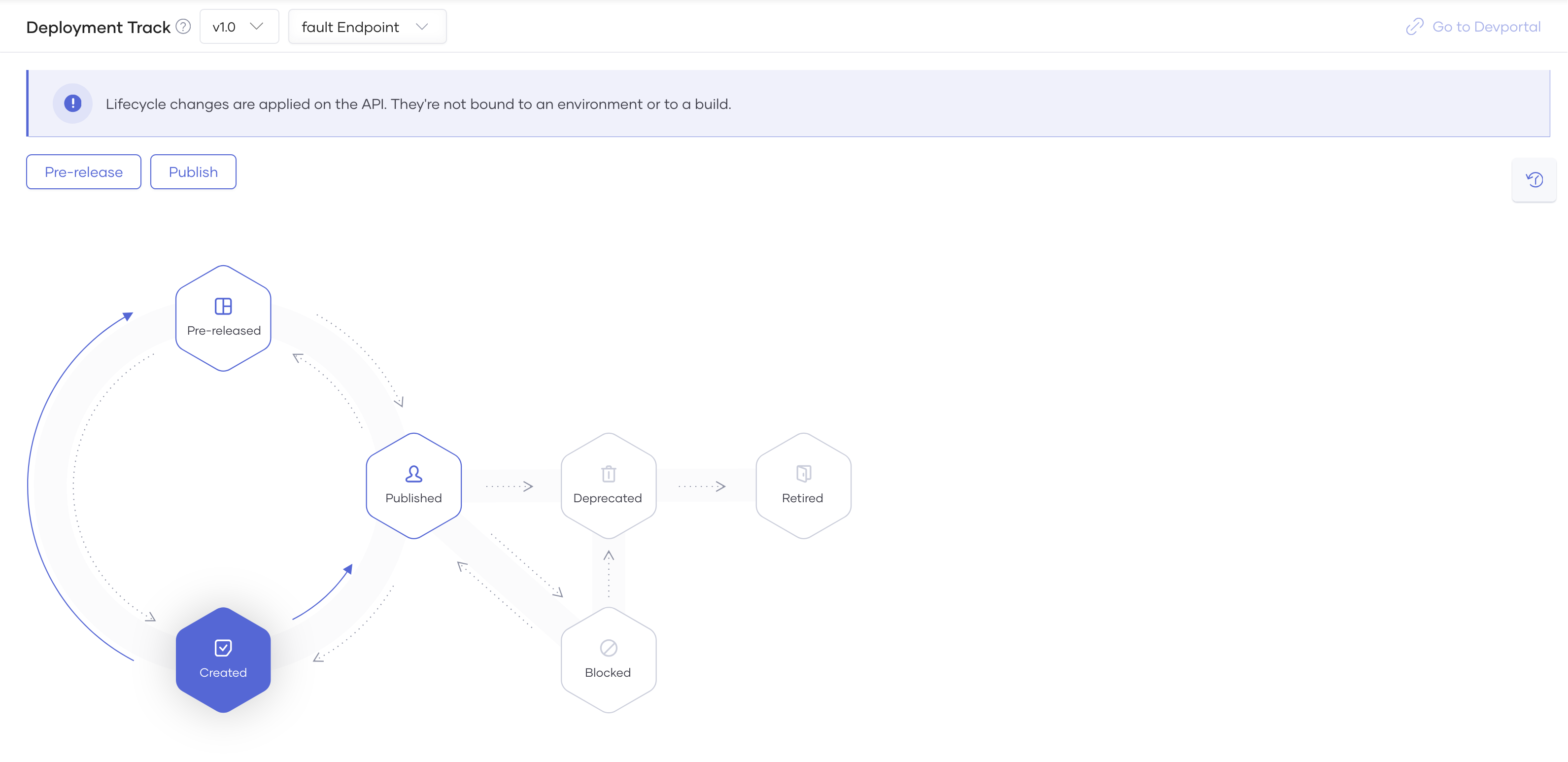Click the door icon inside Retired hexagon
Screen dimensions: 1568x762
804,473
